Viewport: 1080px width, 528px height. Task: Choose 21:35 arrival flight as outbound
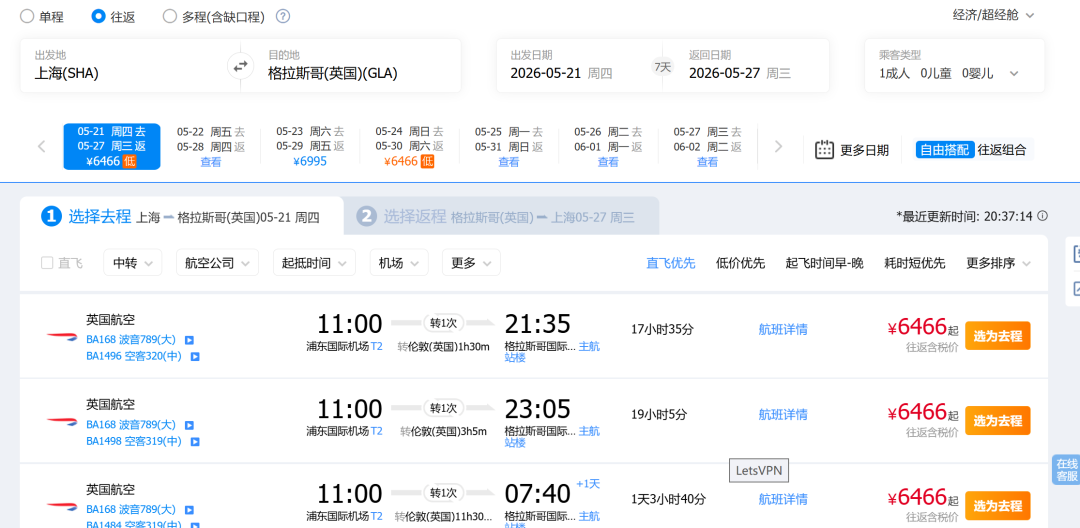coord(997,336)
